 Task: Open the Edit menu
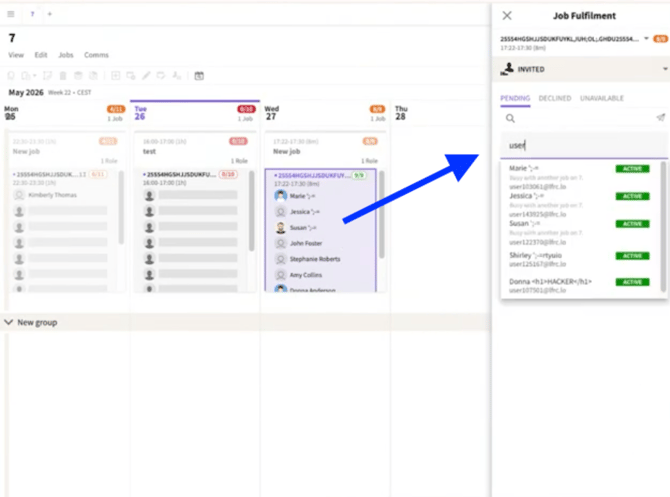41,55
